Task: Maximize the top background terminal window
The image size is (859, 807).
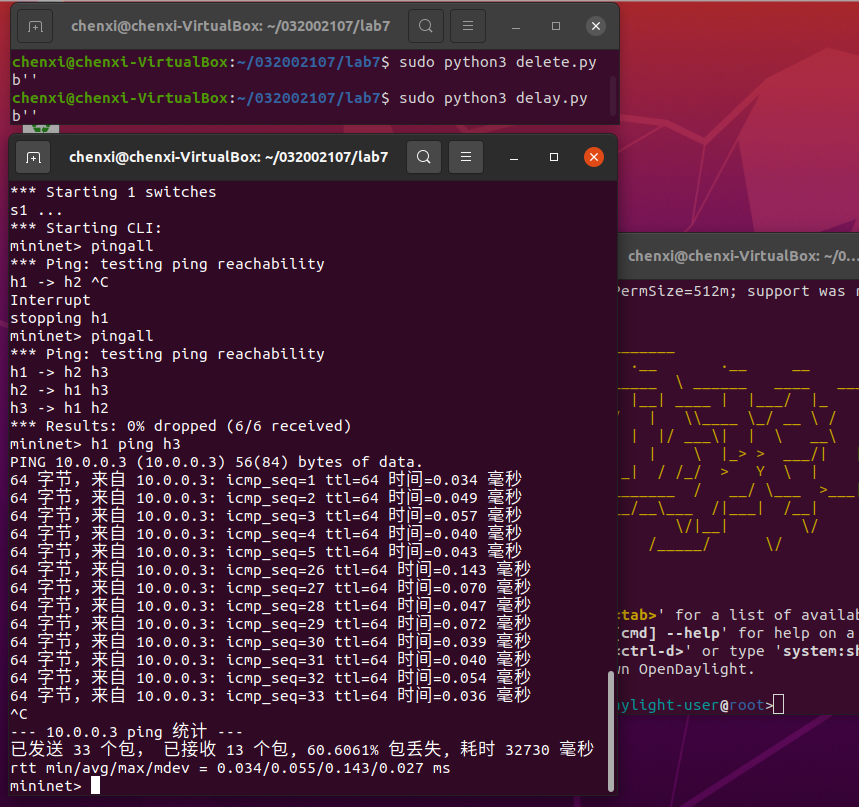Action: pyautogui.click(x=556, y=26)
